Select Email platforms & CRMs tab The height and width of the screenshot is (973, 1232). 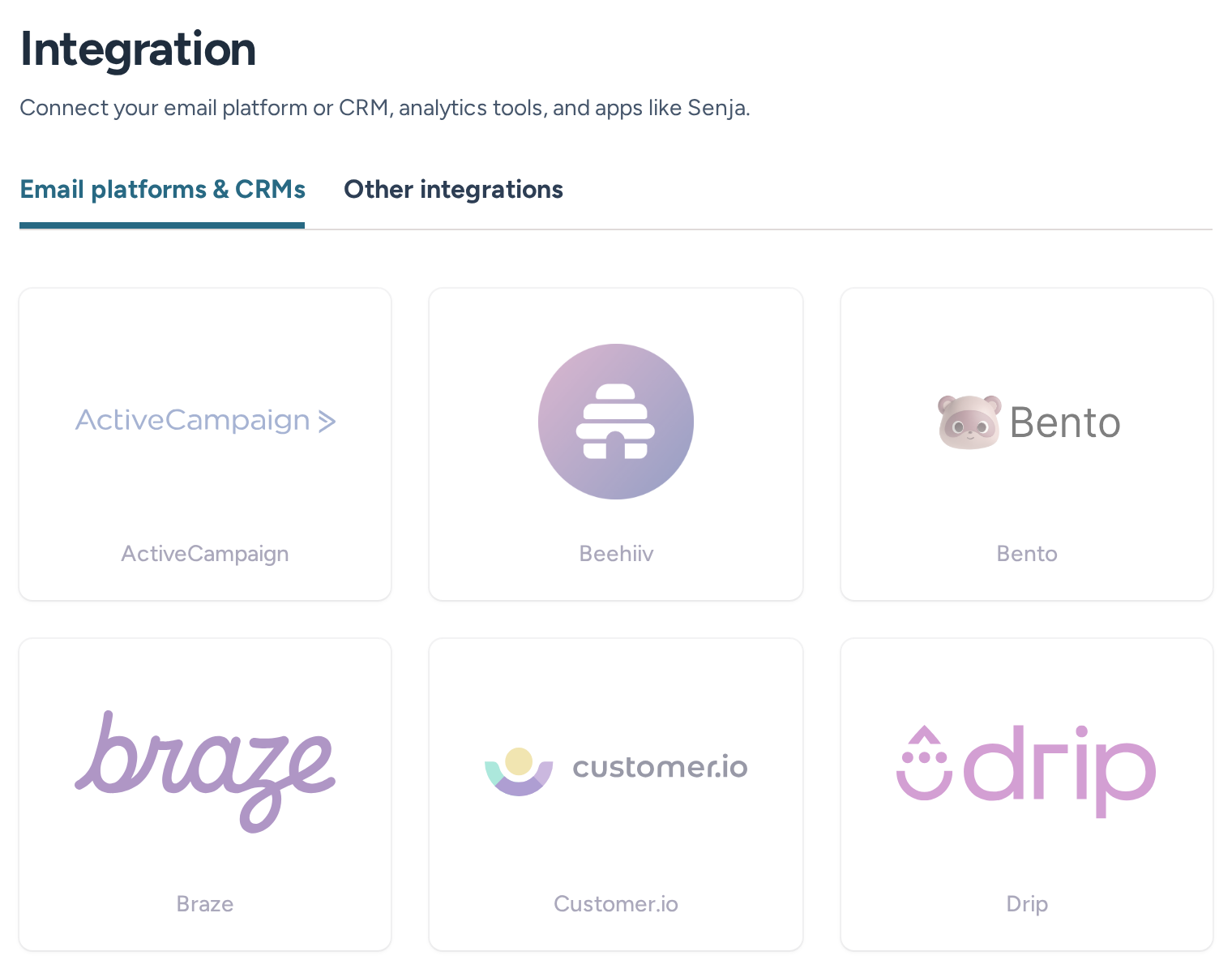coord(162,190)
